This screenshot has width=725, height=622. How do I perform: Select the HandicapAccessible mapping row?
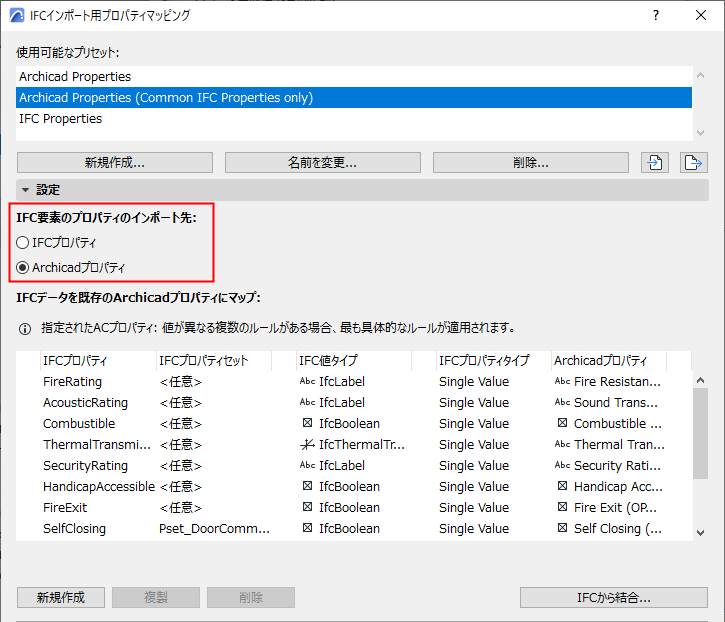point(354,487)
